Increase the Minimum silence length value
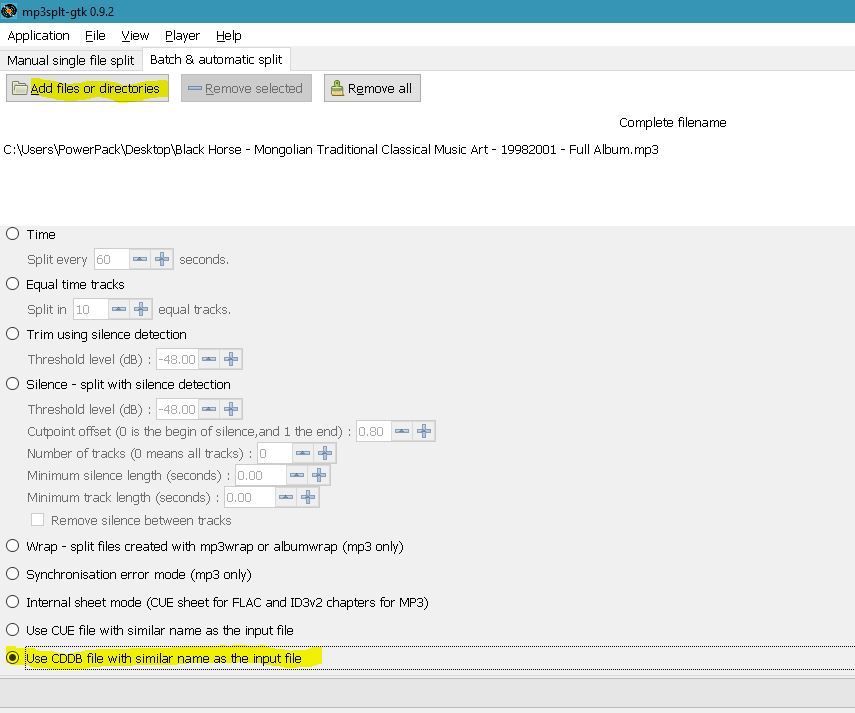 pyautogui.click(x=319, y=475)
